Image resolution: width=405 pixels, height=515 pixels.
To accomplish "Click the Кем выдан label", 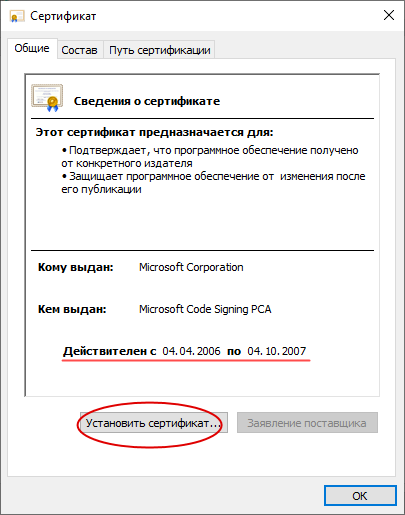I will [72, 309].
